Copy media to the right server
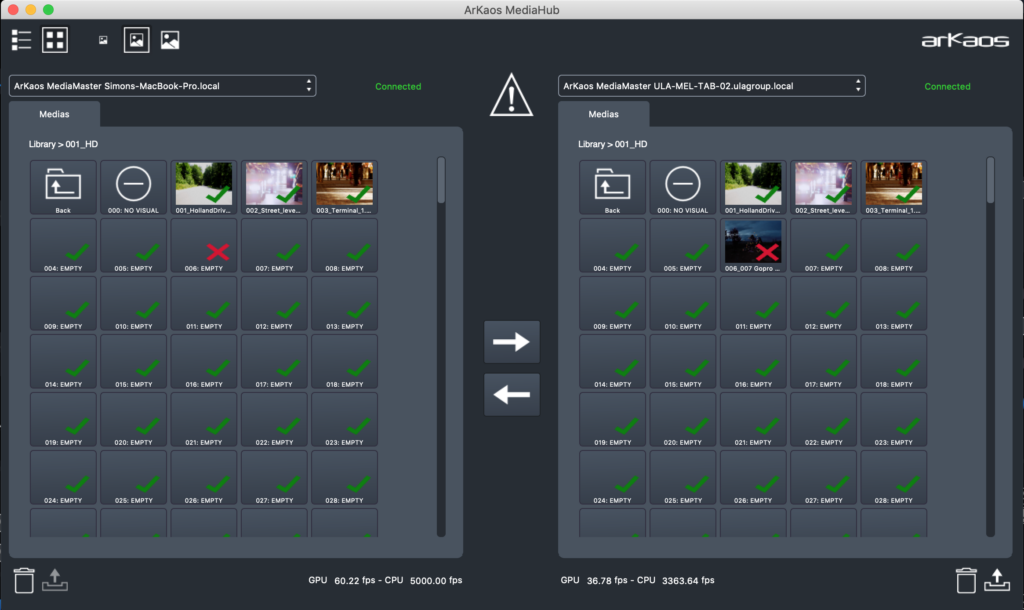The height and width of the screenshot is (610, 1024). 511,342
